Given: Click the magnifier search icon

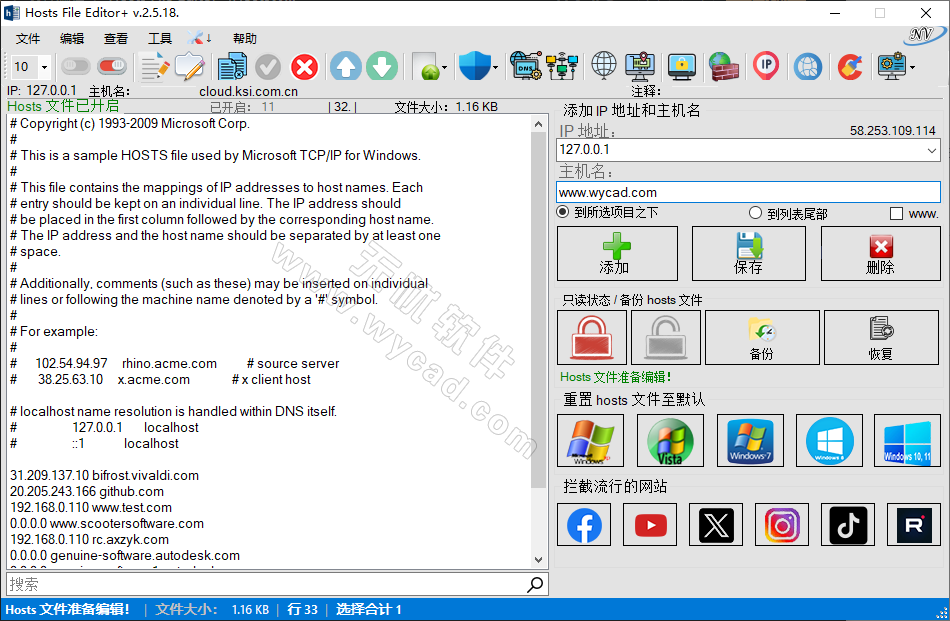Looking at the screenshot, I should 535,585.
